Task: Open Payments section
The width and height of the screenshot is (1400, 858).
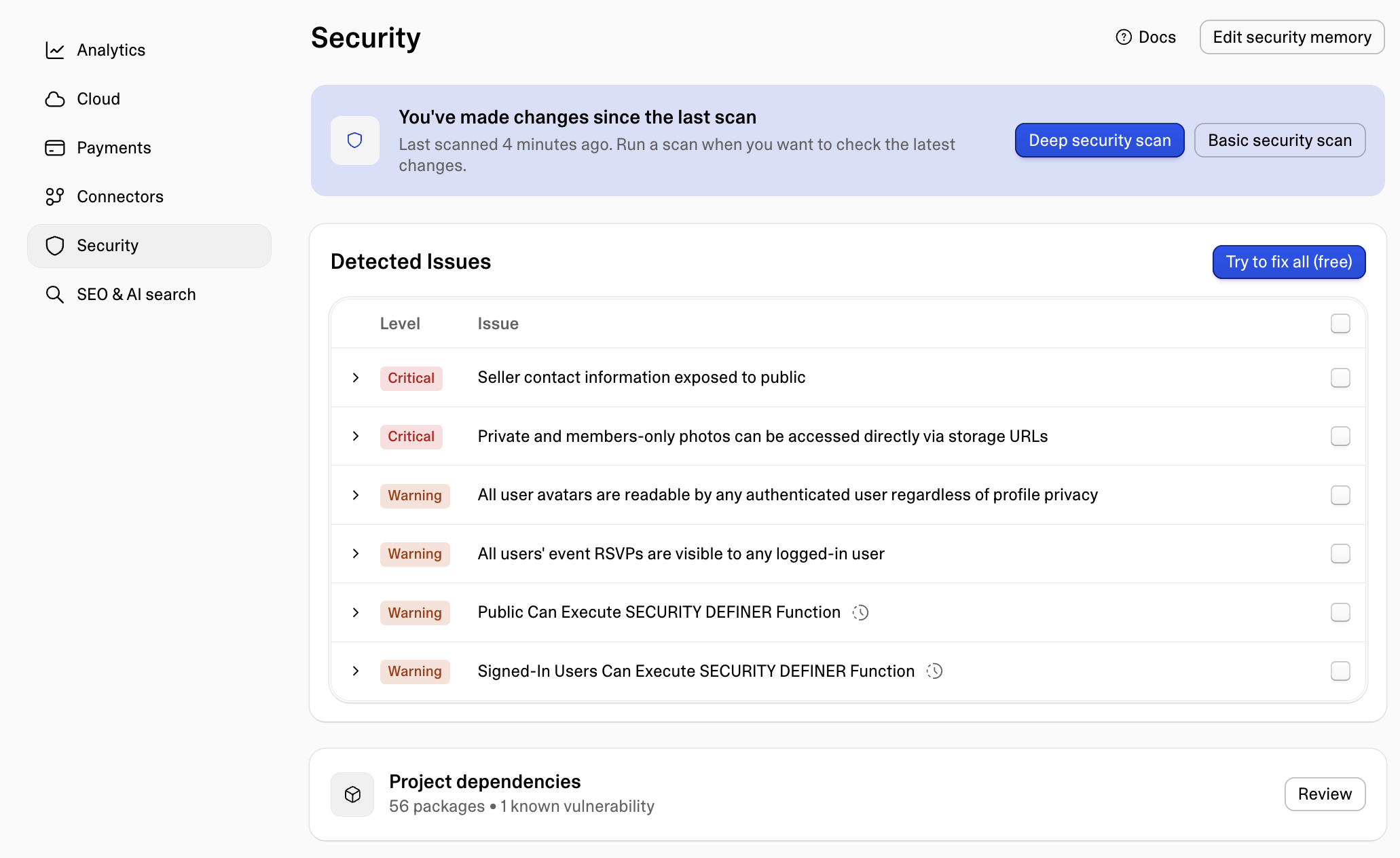Action: pos(149,148)
